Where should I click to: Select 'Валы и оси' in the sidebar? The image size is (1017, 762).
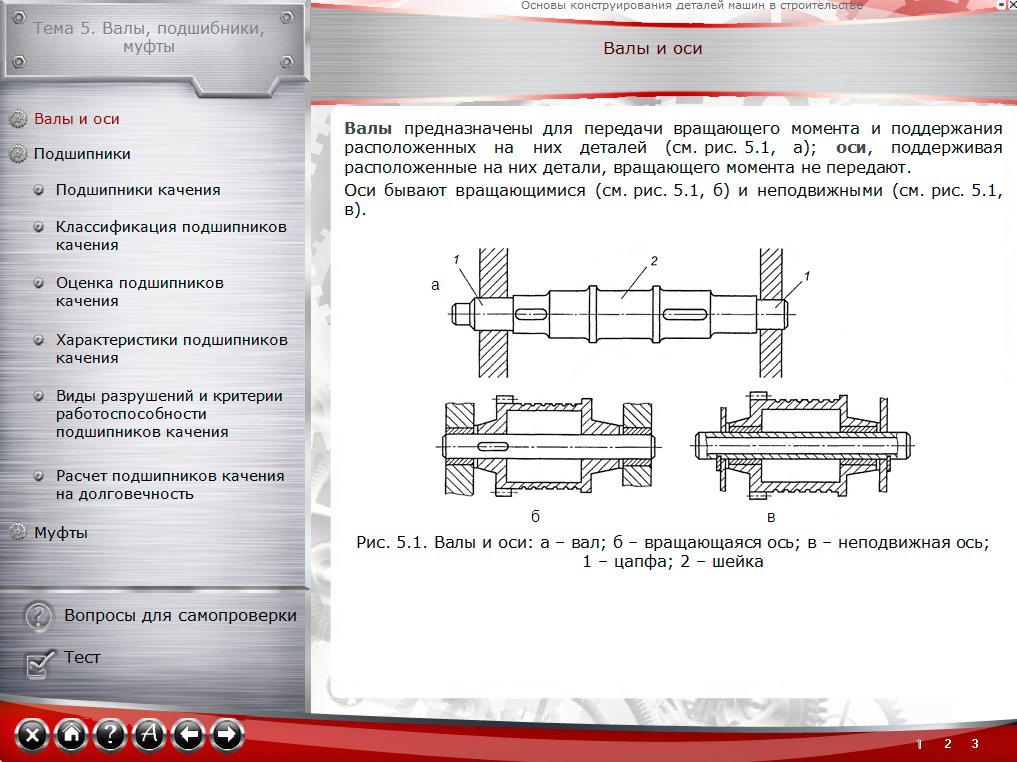pyautogui.click(x=77, y=119)
